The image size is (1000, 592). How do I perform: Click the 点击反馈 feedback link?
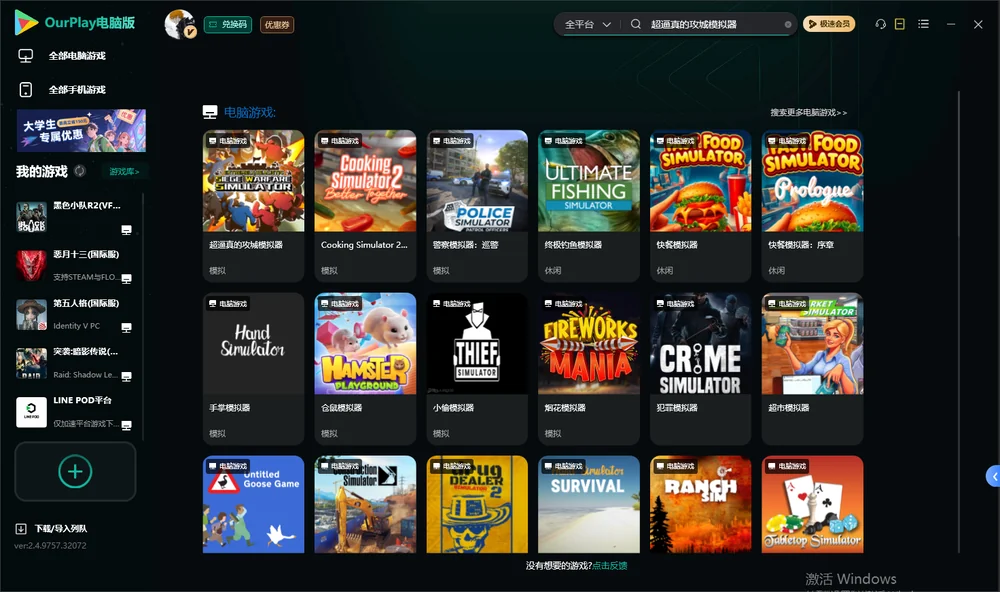(x=610, y=566)
